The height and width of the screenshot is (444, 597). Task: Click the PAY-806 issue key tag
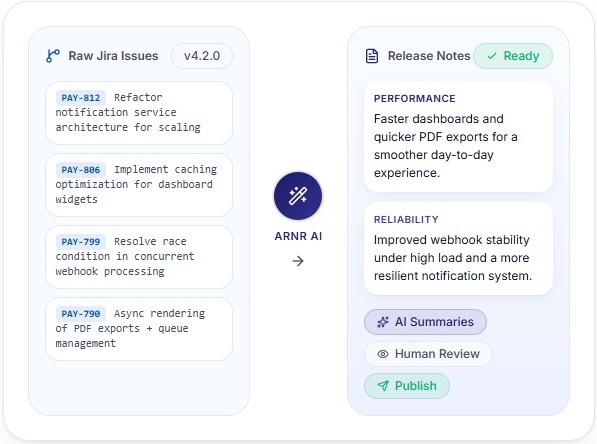(81, 170)
